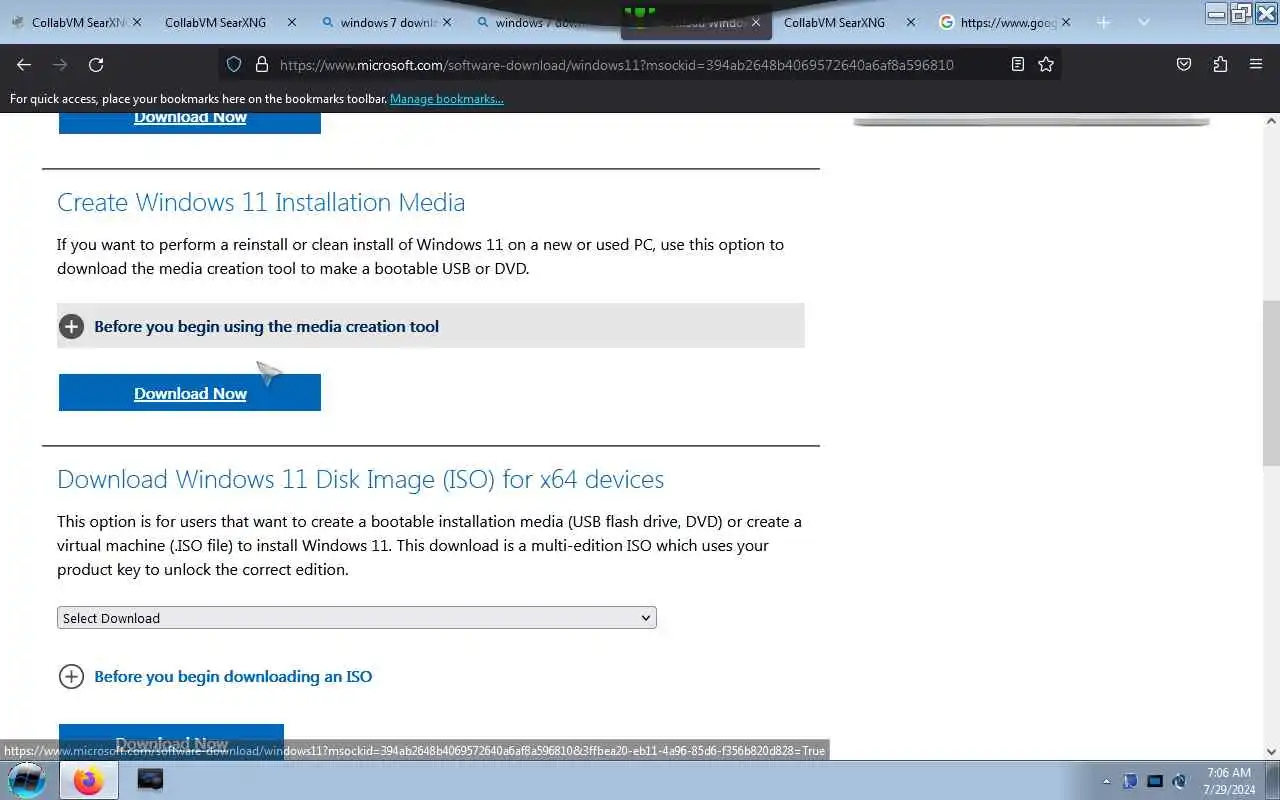Open the taskbar clock showing 7:06 AM
This screenshot has width=1280, height=800.
click(x=1229, y=780)
